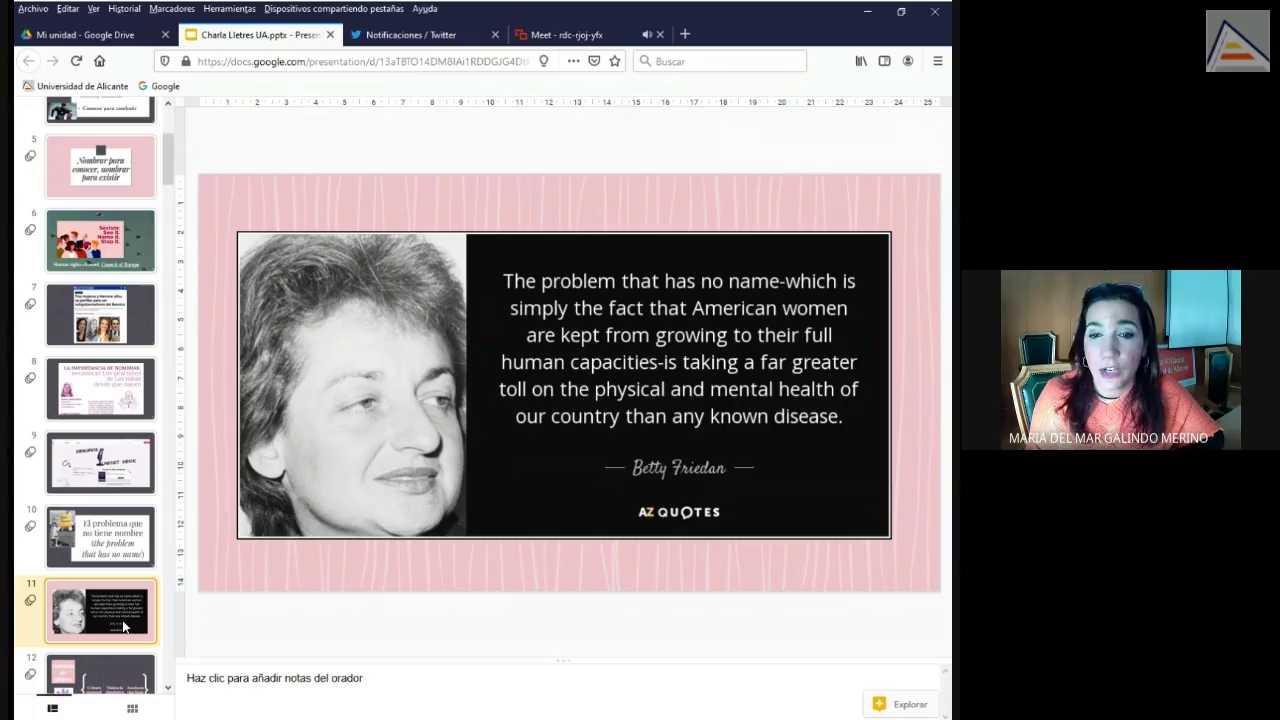Open the Firefox library icon

pyautogui.click(x=860, y=61)
